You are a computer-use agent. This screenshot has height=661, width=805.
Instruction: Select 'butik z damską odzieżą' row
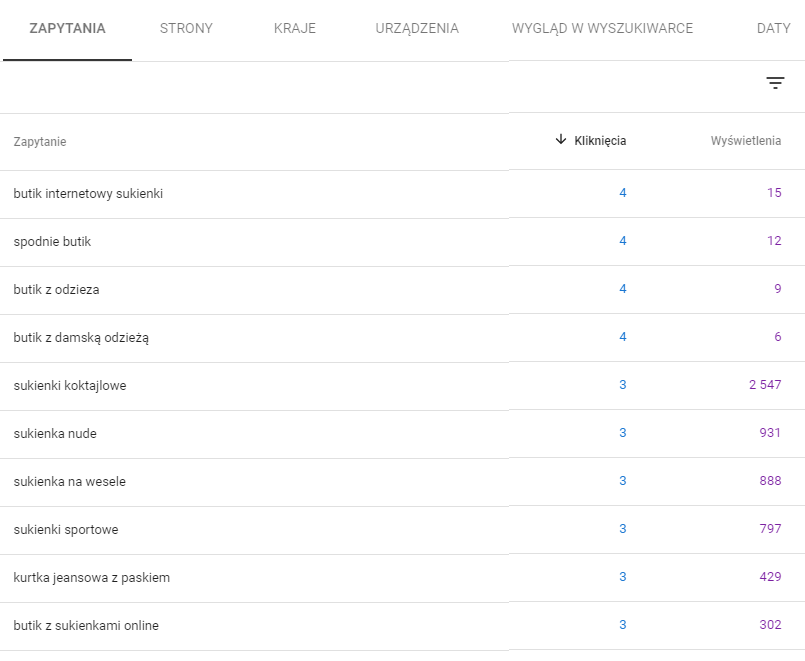pos(81,337)
